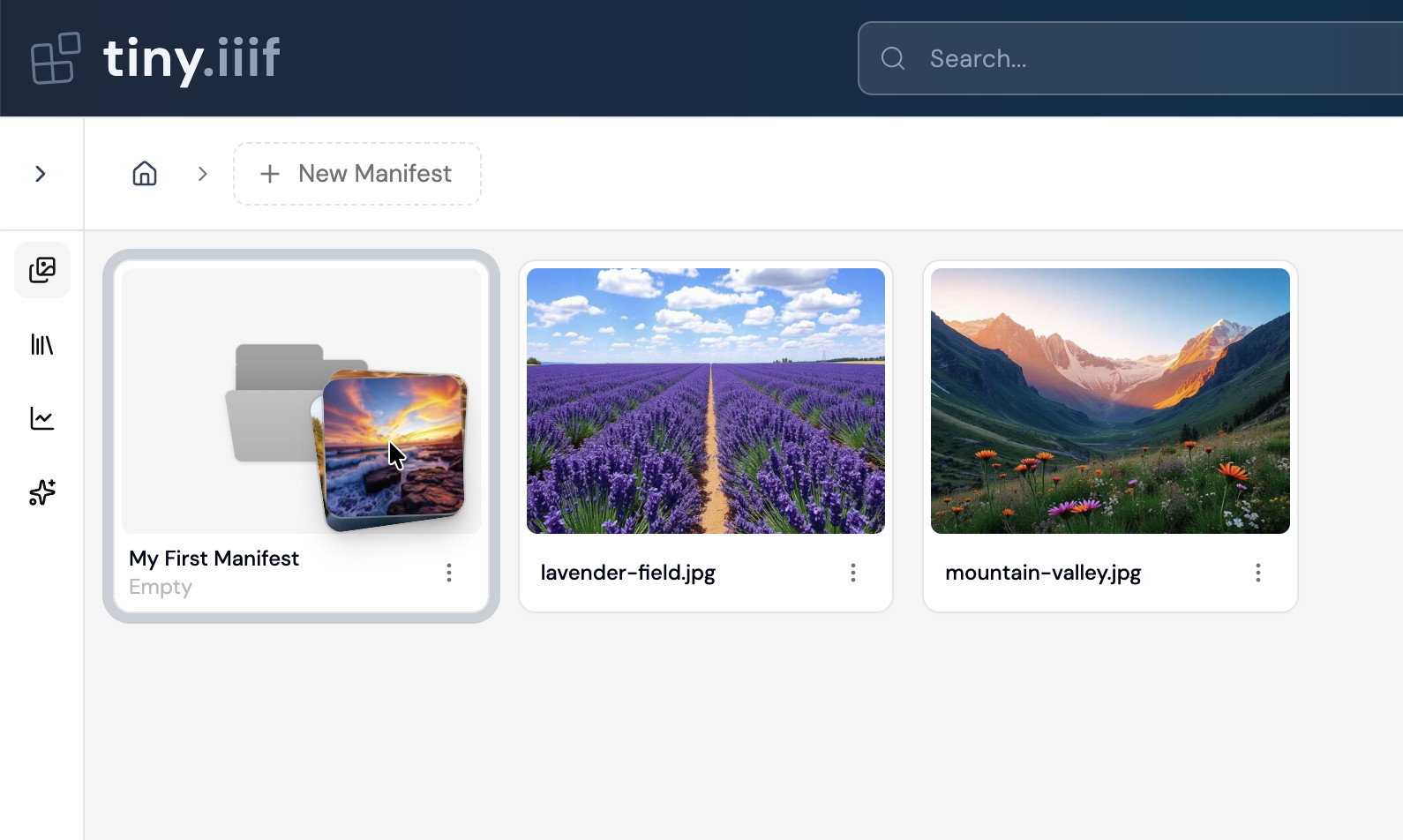Go to the home breadcrumb icon

[145, 174]
